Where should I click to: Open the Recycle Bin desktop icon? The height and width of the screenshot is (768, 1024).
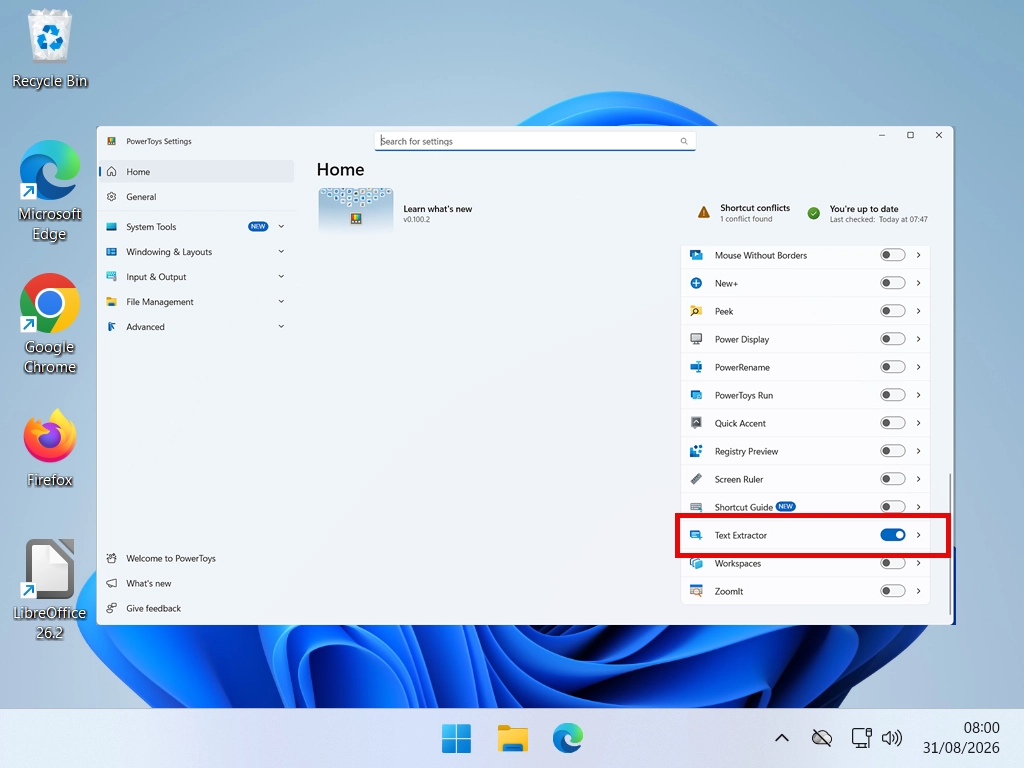click(x=50, y=50)
